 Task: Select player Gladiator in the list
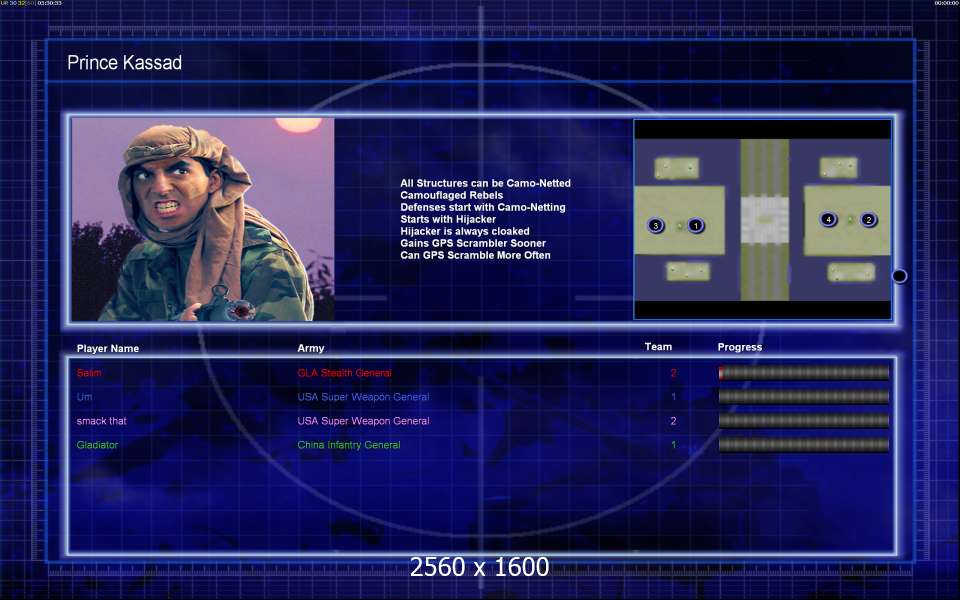(97, 445)
